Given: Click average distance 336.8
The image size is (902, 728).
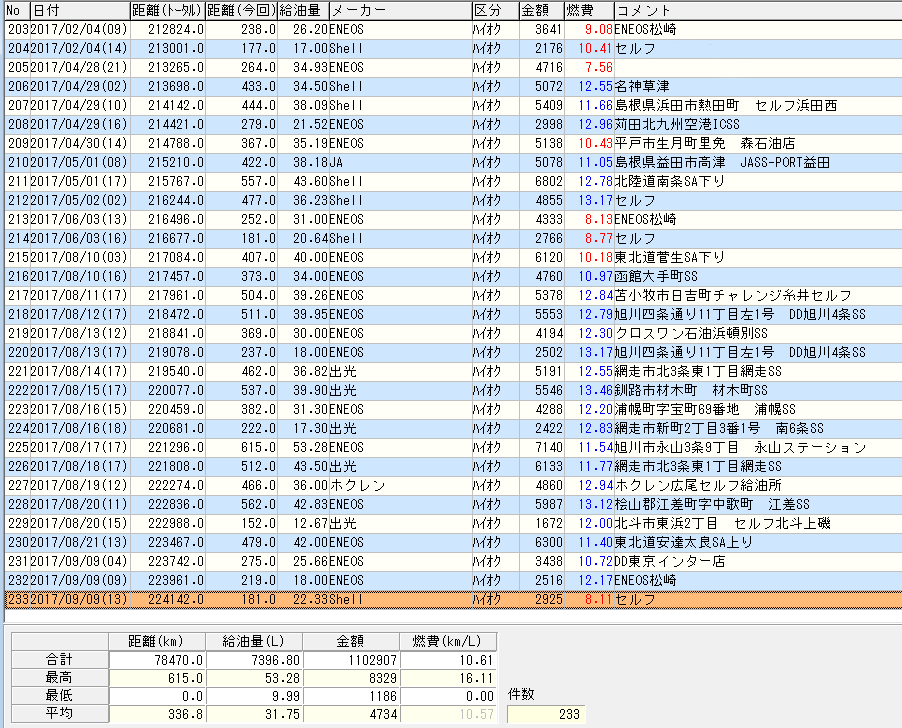Looking at the screenshot, I should pyautogui.click(x=158, y=713).
